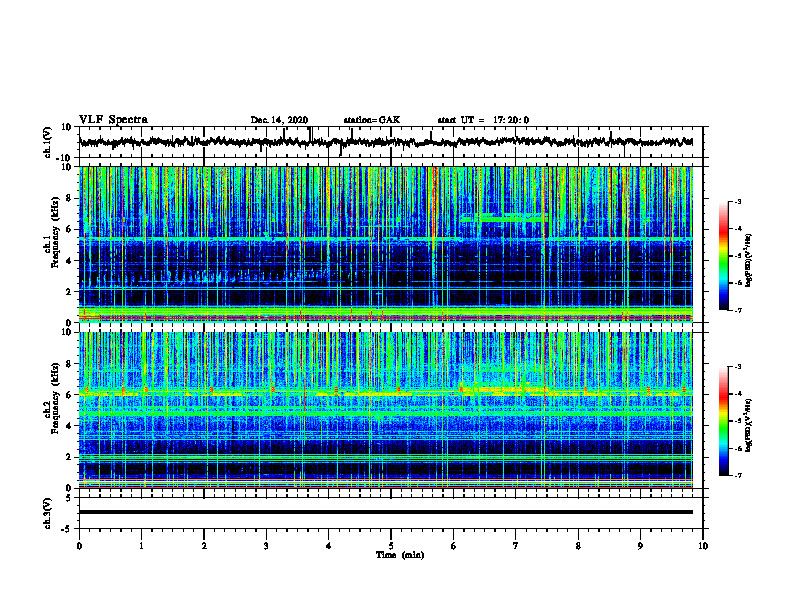Click time axis tick label "6"
The image size is (792, 612).
(x=454, y=546)
